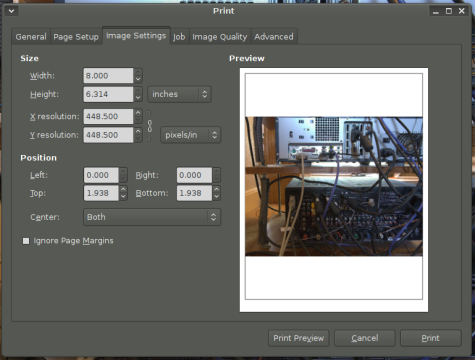Select the Image Settings tab

point(136,36)
